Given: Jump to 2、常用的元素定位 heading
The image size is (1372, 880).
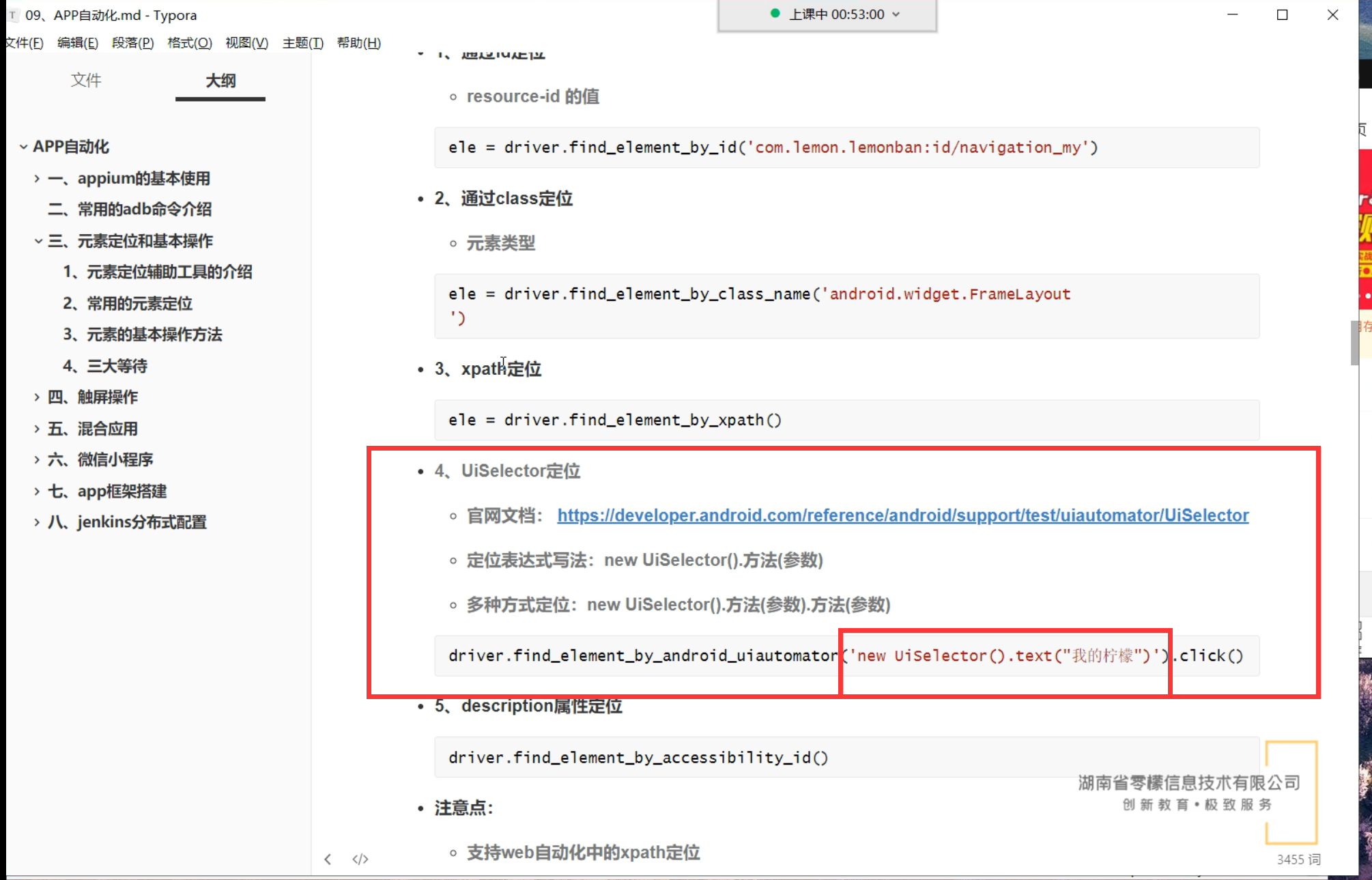Looking at the screenshot, I should (128, 303).
